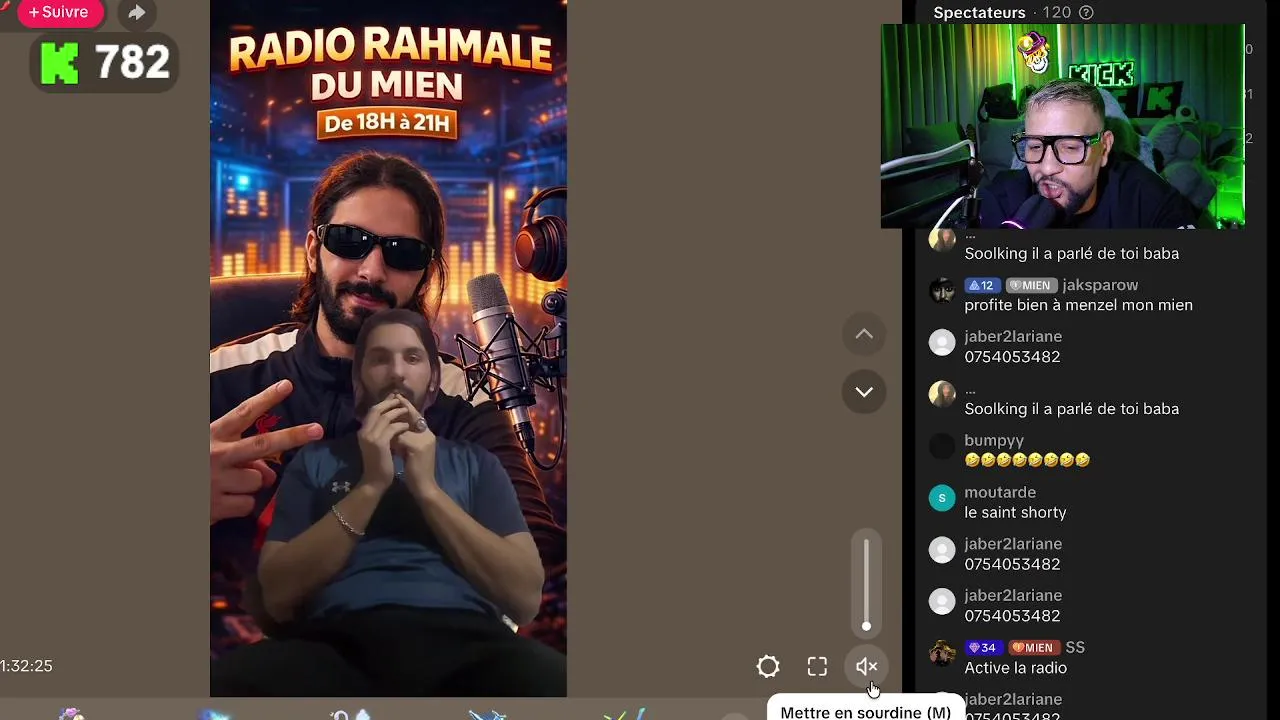The image size is (1280, 720).
Task: Open the Spectateurs help icon
Action: [1086, 13]
